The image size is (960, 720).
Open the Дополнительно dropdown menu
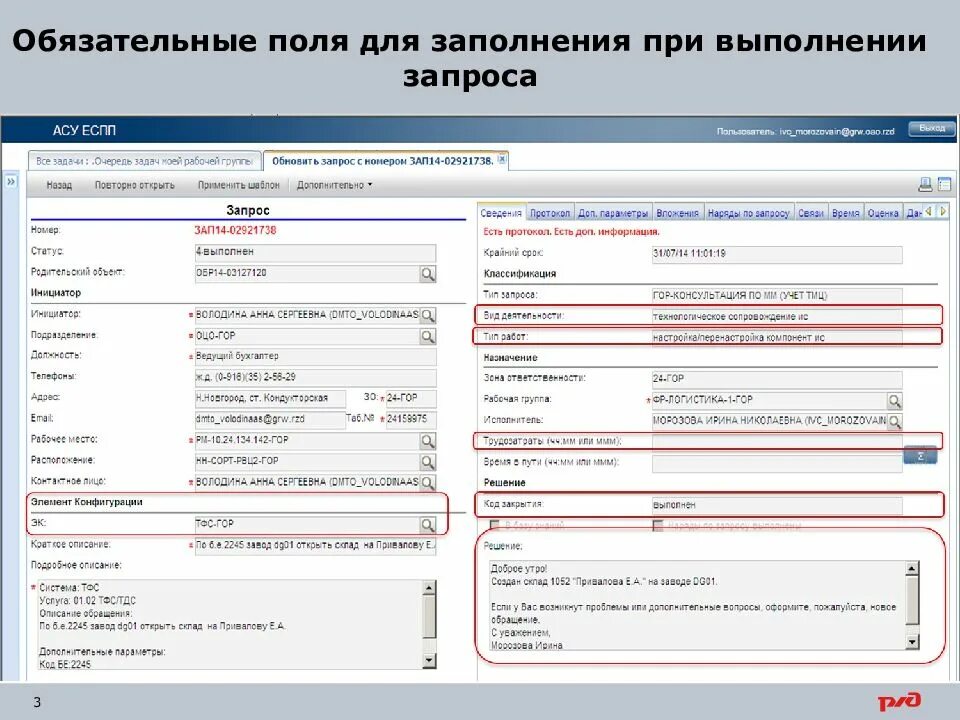pos(334,185)
